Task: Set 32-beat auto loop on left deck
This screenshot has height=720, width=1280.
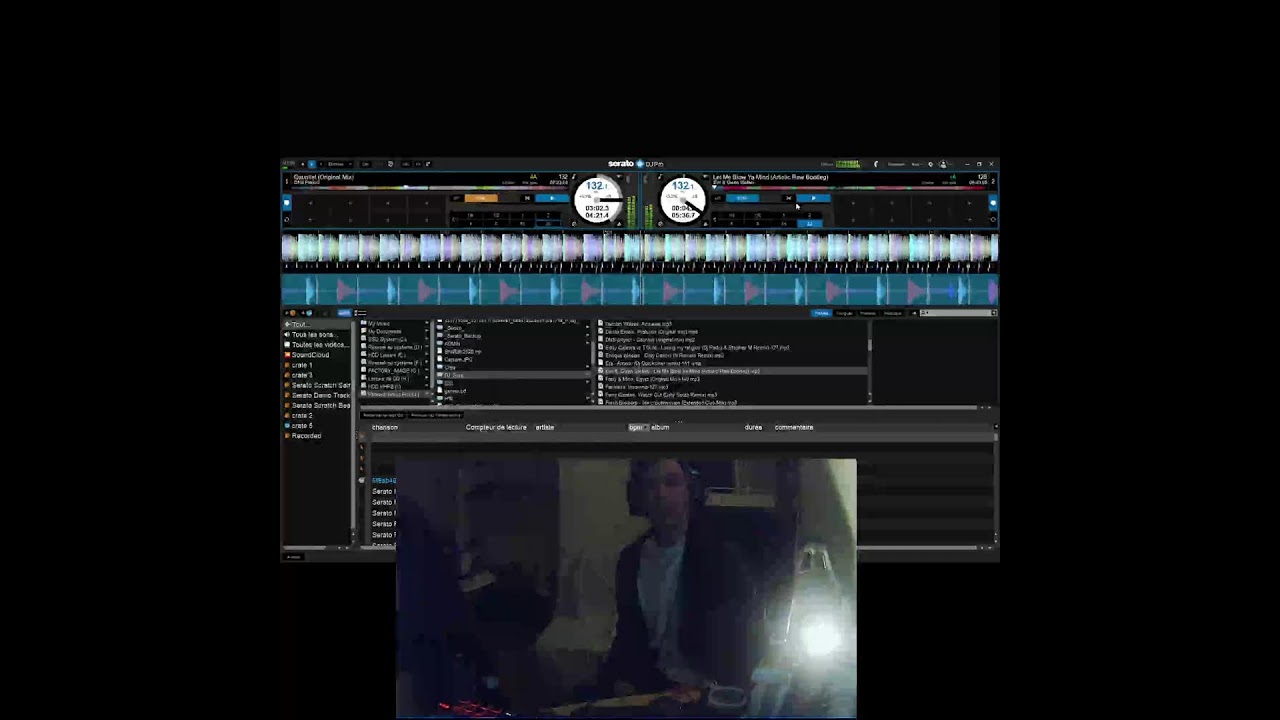Action: click(549, 223)
